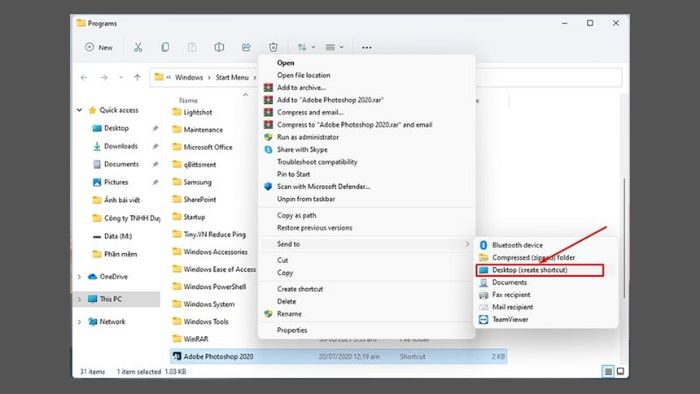Click the Up arrow navigation button
The image size is (700, 394).
[x=137, y=77]
